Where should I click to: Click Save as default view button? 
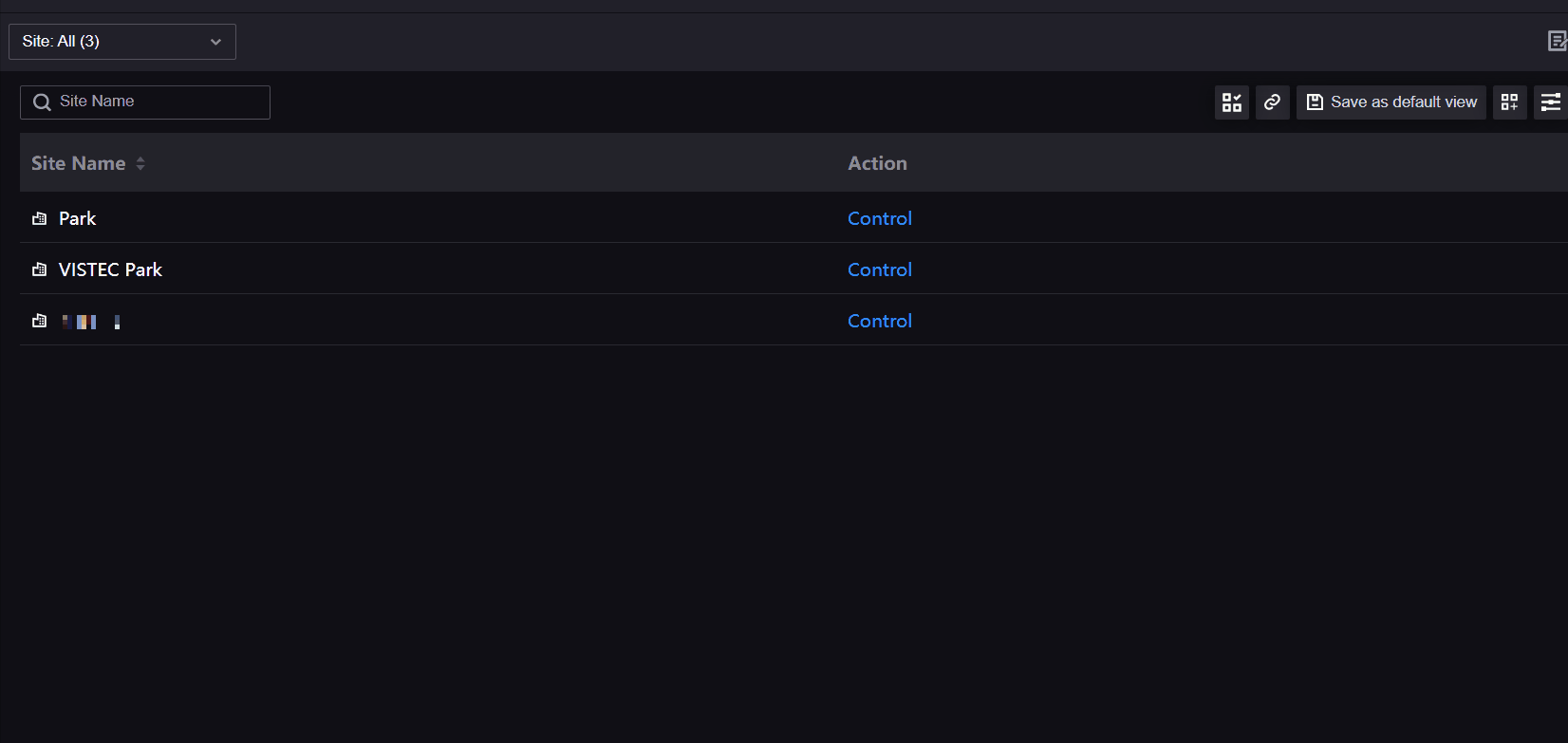pyautogui.click(x=1391, y=102)
